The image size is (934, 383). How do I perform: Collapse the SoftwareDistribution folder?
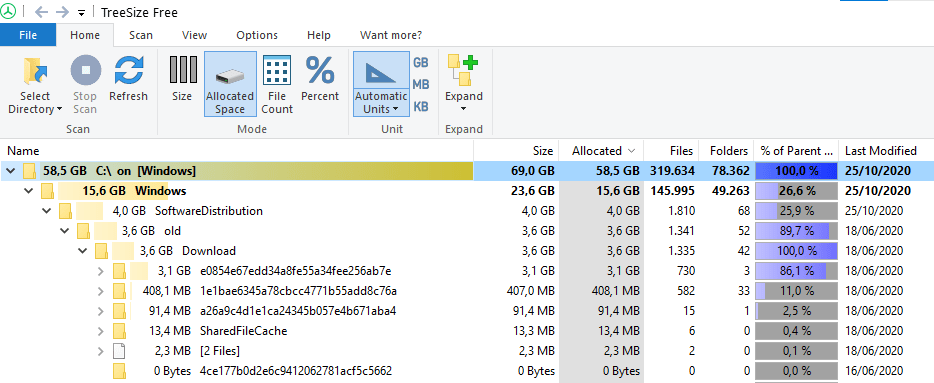(46, 211)
